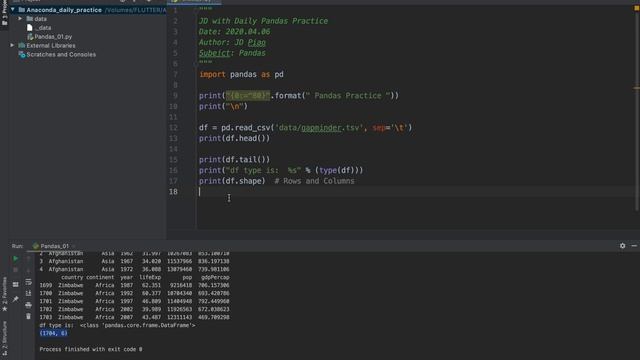Expand the data folder
Screen dimensions: 640x360
[x=20, y=19]
